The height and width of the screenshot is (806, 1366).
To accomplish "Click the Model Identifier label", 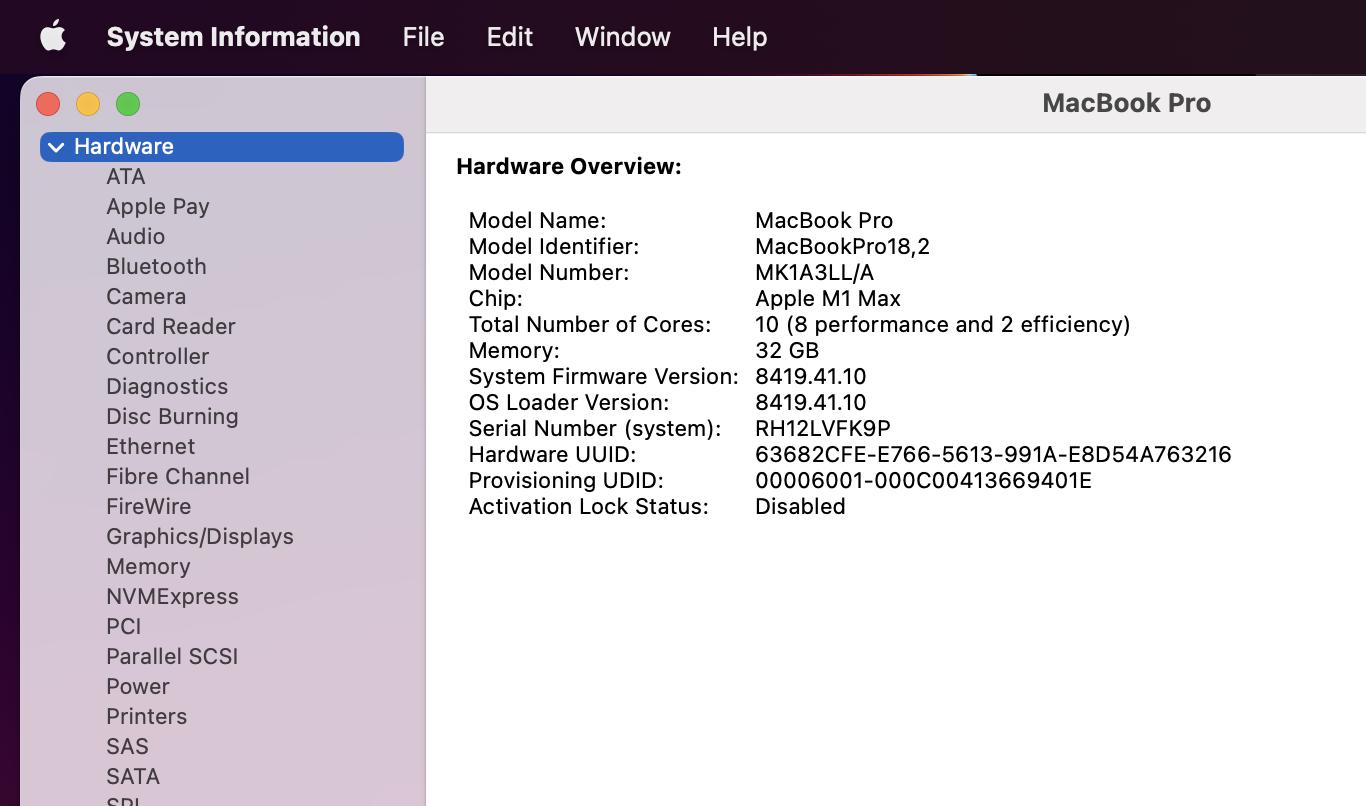I will [x=554, y=246].
